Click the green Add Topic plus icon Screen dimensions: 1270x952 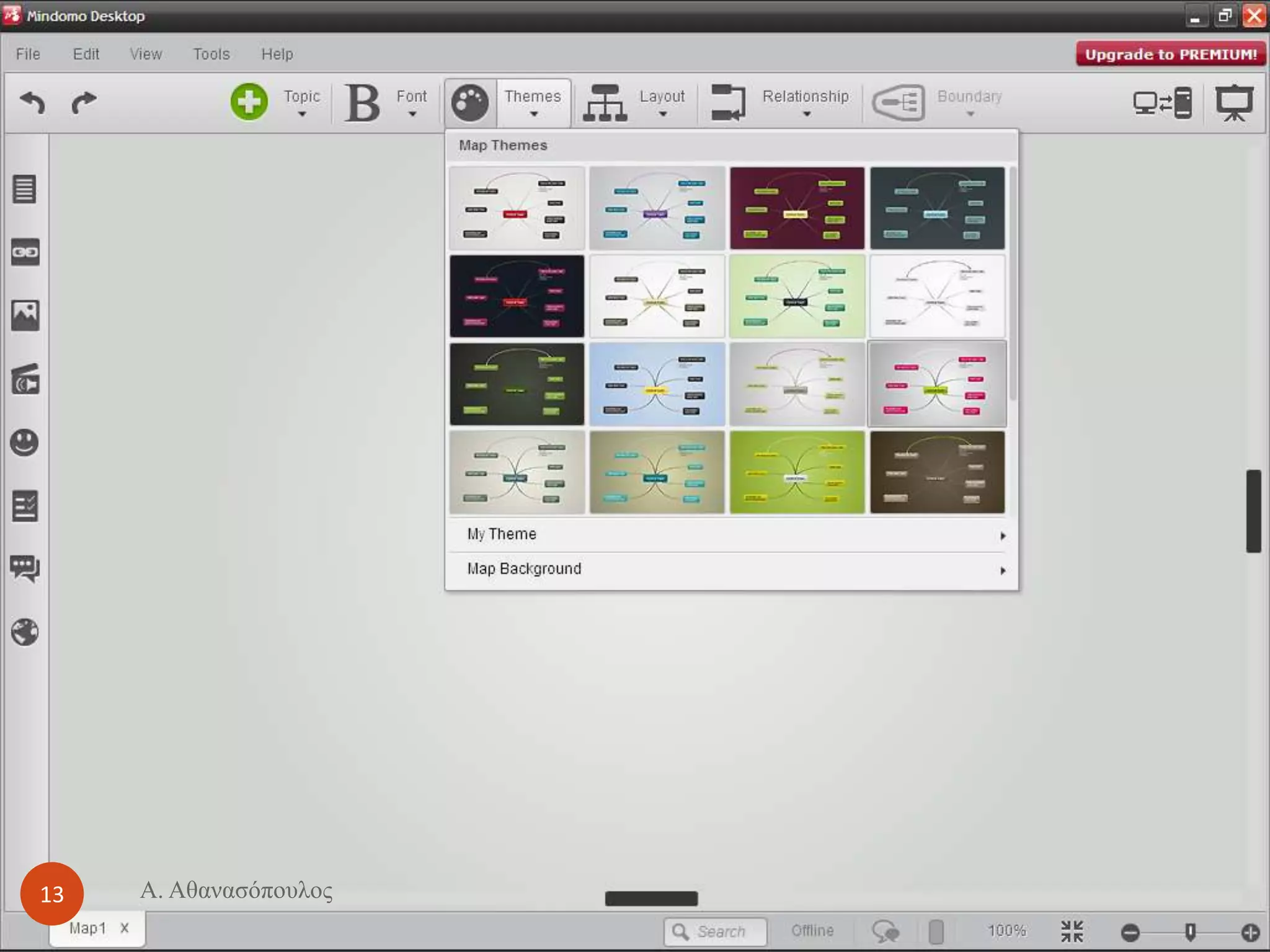(249, 102)
